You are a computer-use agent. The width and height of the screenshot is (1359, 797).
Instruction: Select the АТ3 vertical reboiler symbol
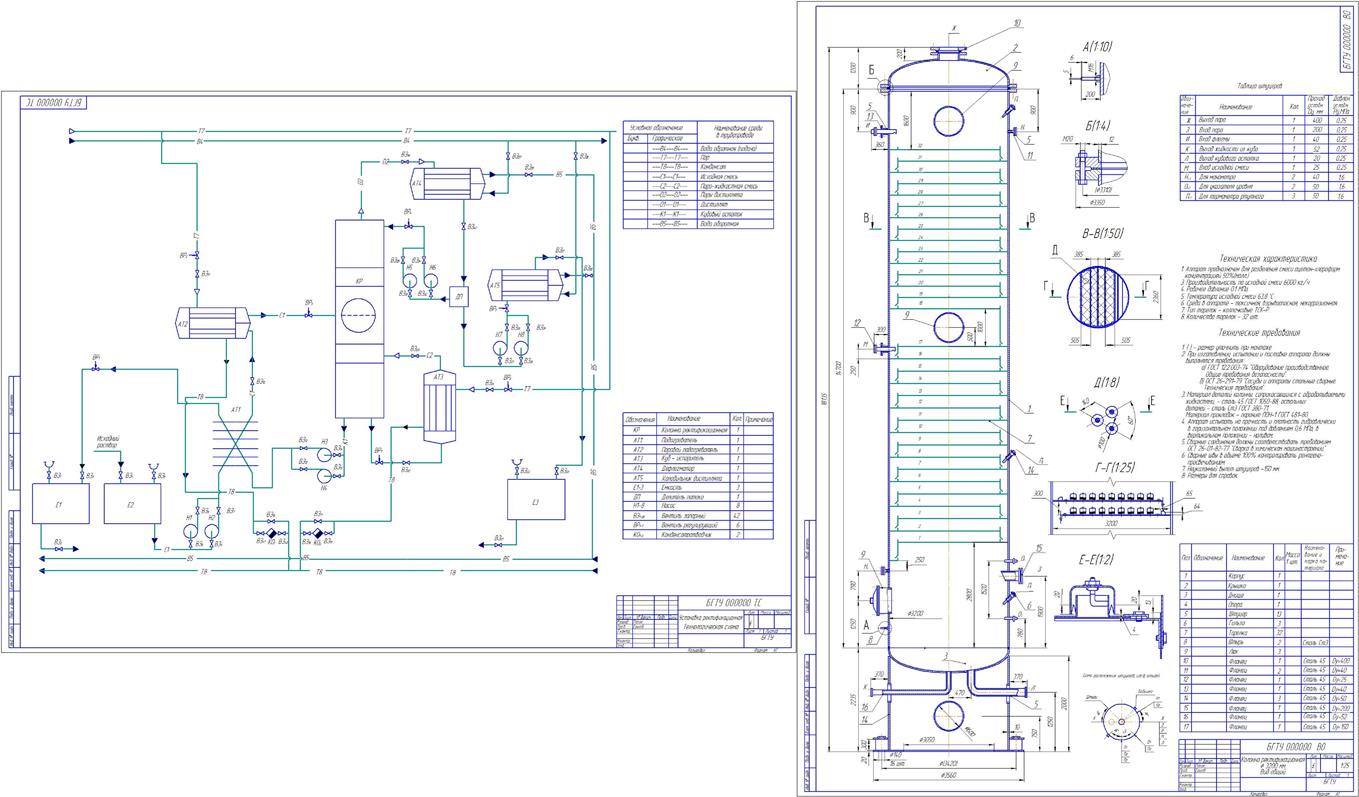(x=438, y=406)
